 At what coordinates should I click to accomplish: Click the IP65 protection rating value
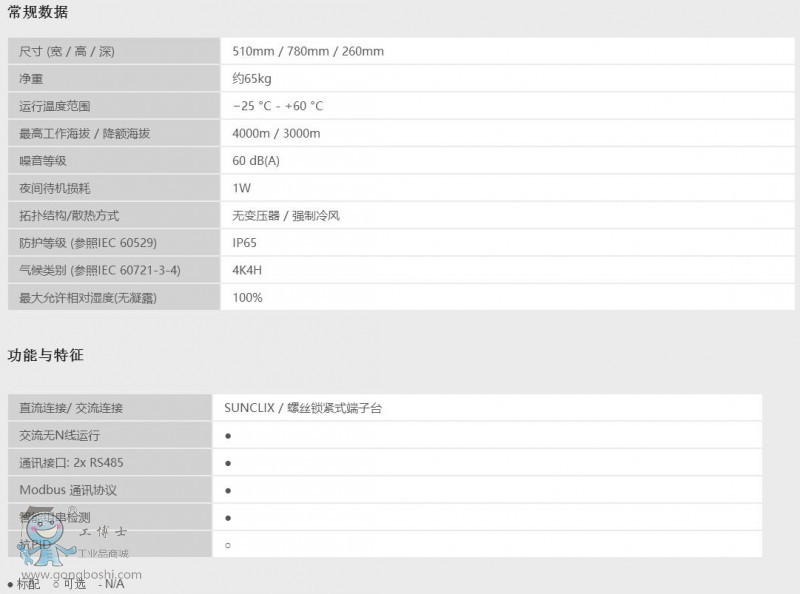245,243
